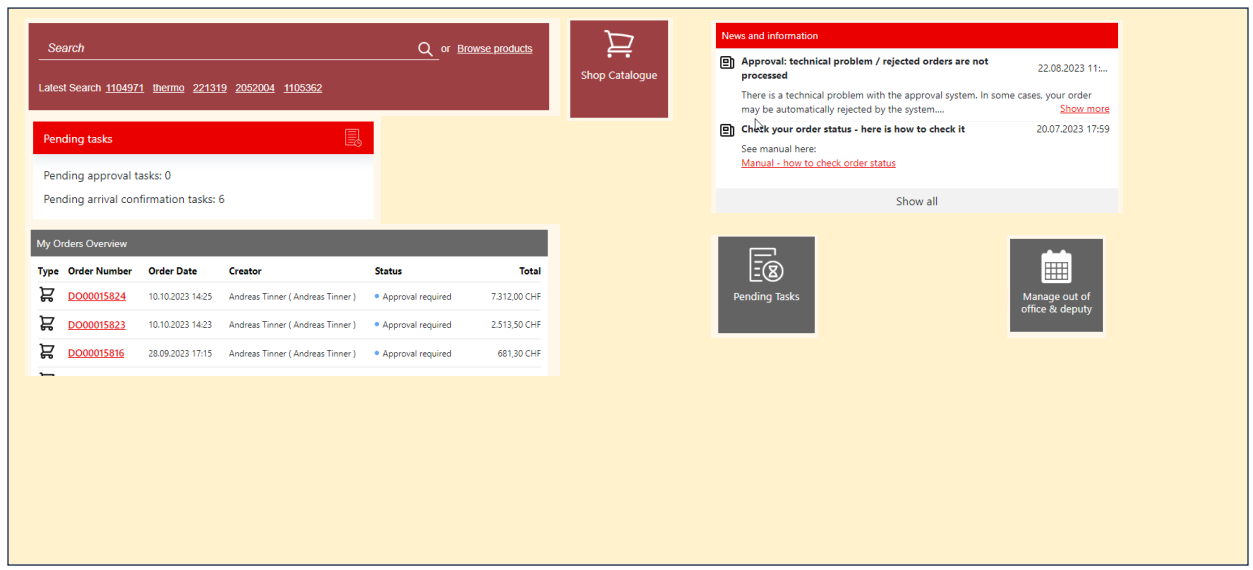The image size is (1253, 570).
Task: Open order number DO00015824
Action: click(97, 297)
